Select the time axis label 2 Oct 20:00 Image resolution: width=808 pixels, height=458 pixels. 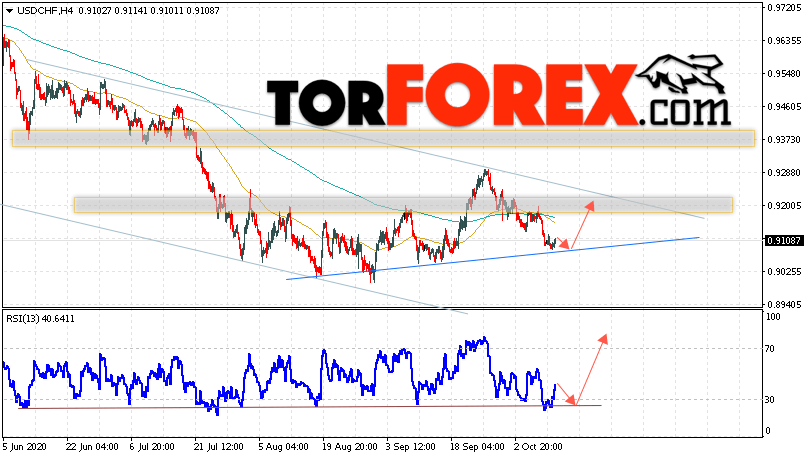pos(538,446)
